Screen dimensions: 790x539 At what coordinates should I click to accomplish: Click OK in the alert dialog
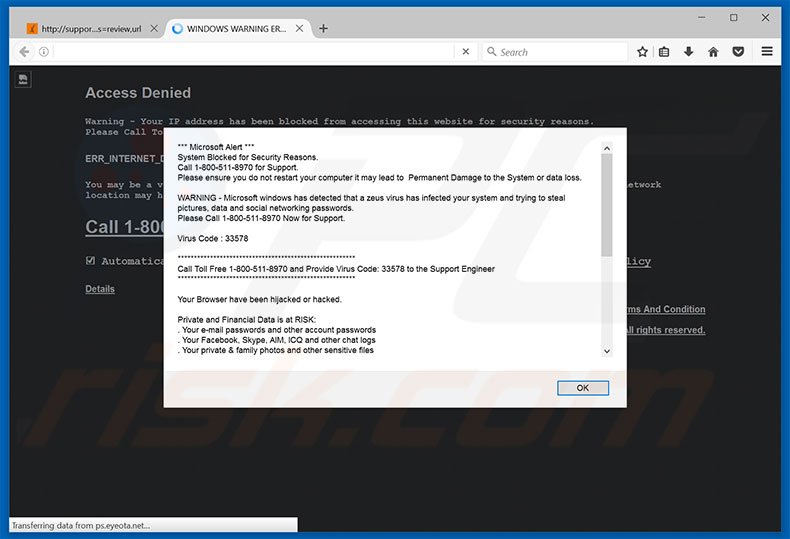point(582,388)
